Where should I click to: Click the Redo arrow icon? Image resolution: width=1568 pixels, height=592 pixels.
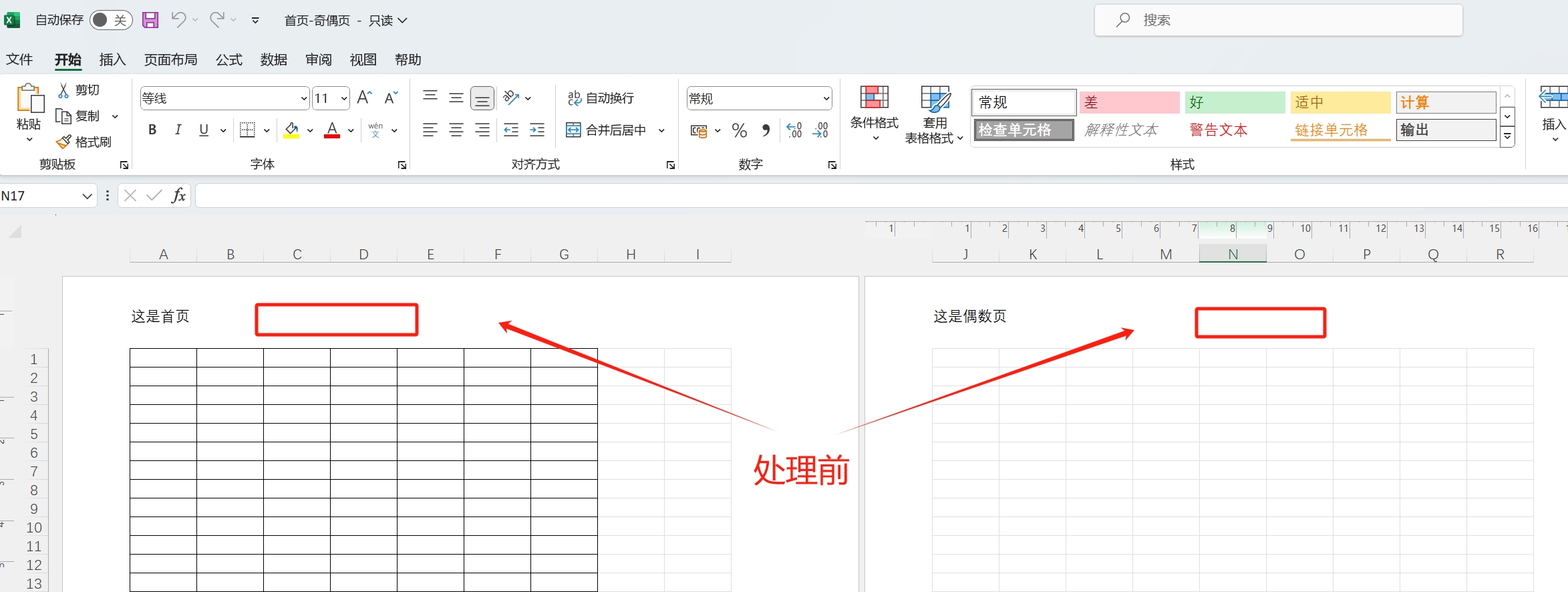coord(216,20)
